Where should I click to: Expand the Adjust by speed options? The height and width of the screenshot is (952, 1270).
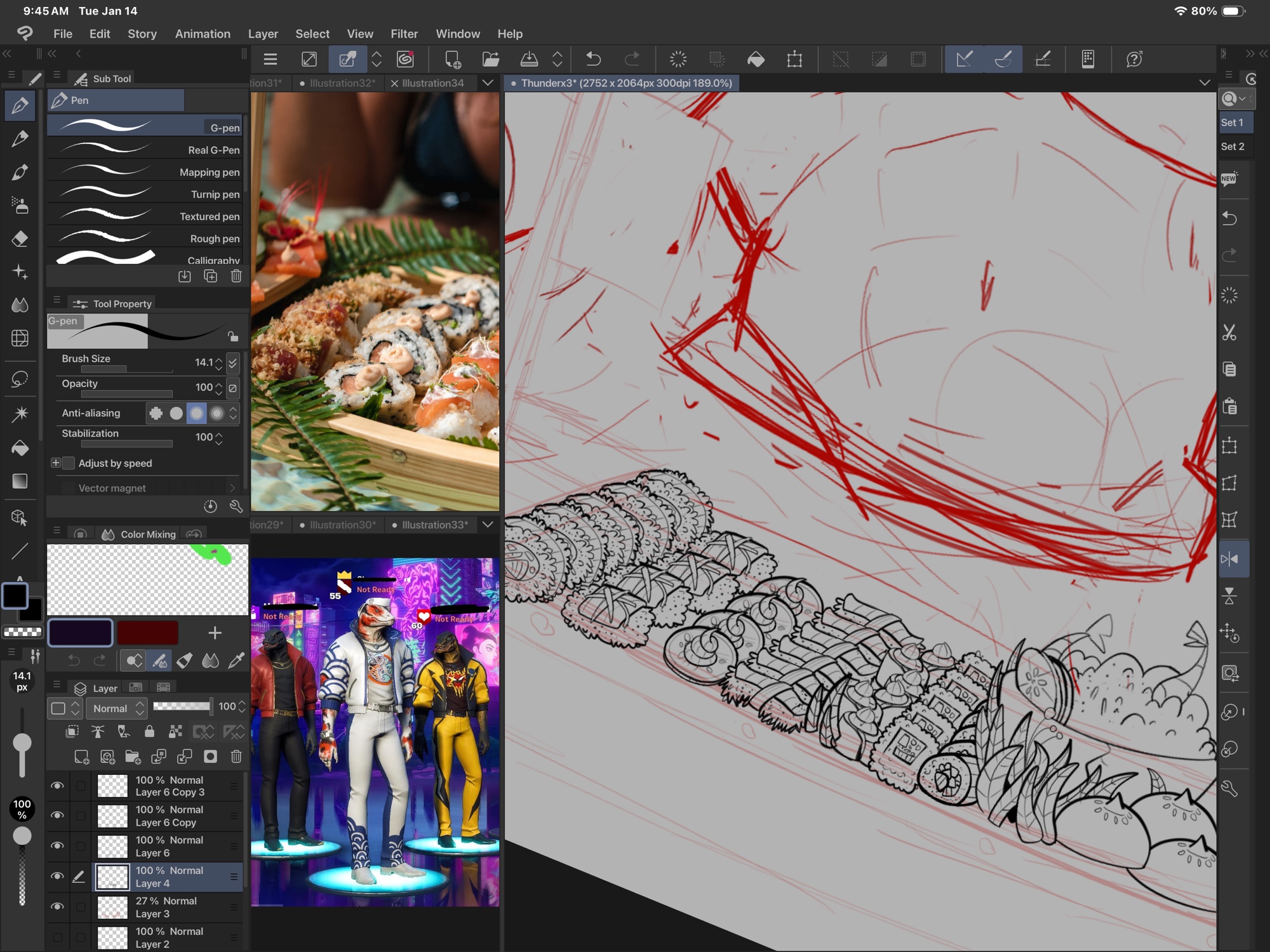click(x=56, y=463)
